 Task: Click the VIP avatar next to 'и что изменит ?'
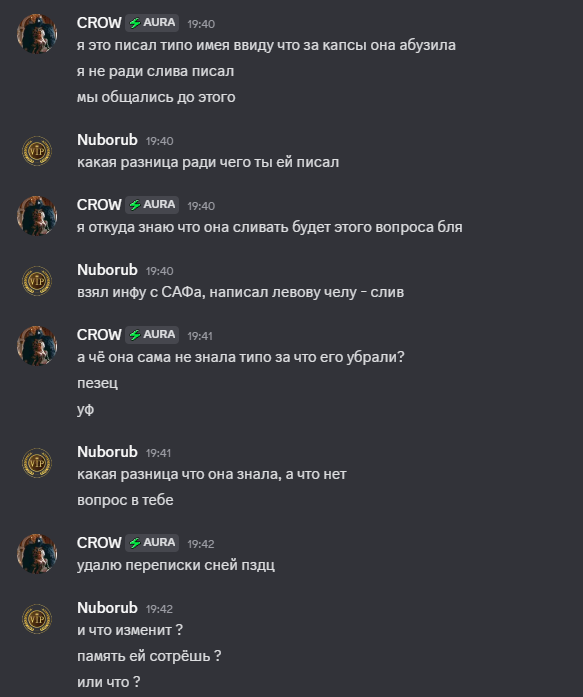(x=37, y=619)
